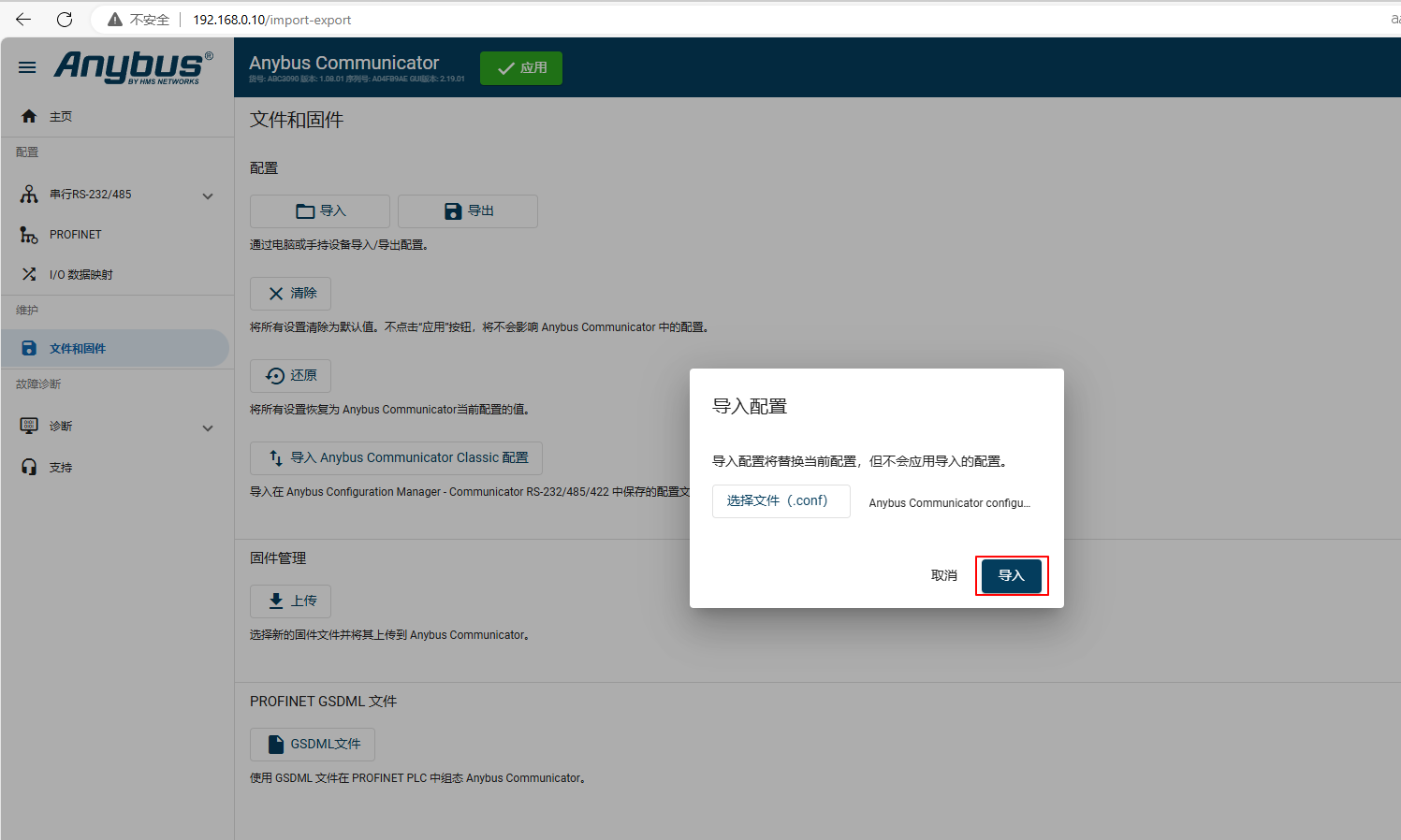Click the selected file name Anybus Communicator configu...
This screenshot has width=1401, height=840.
tap(950, 502)
